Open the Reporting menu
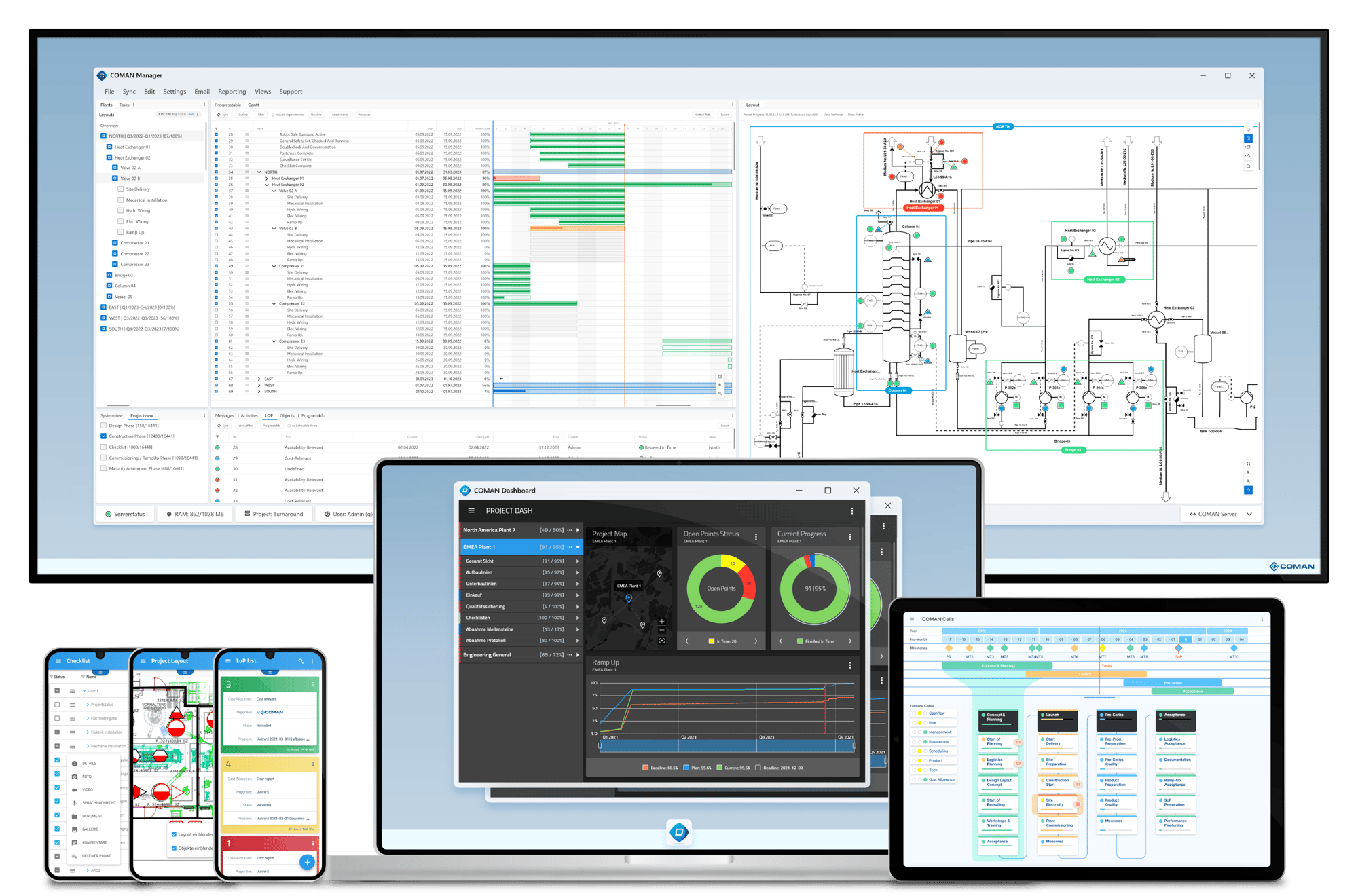 pos(232,92)
